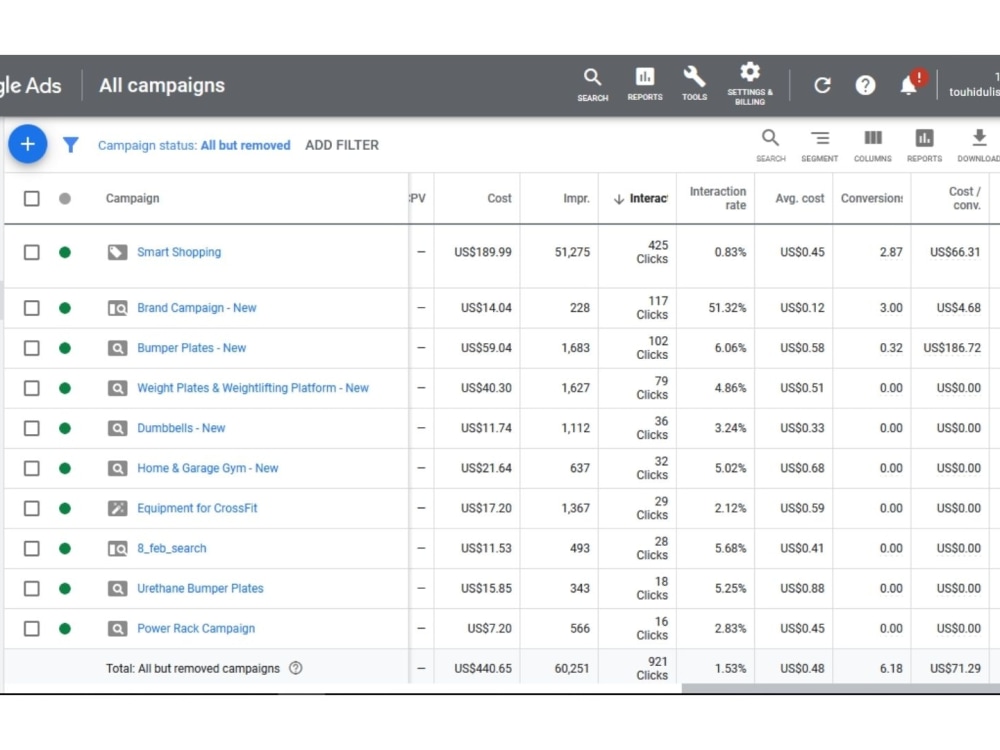Screen dimensions: 1000x750
Task: Open the Columns toolbar option
Action: pos(872,145)
